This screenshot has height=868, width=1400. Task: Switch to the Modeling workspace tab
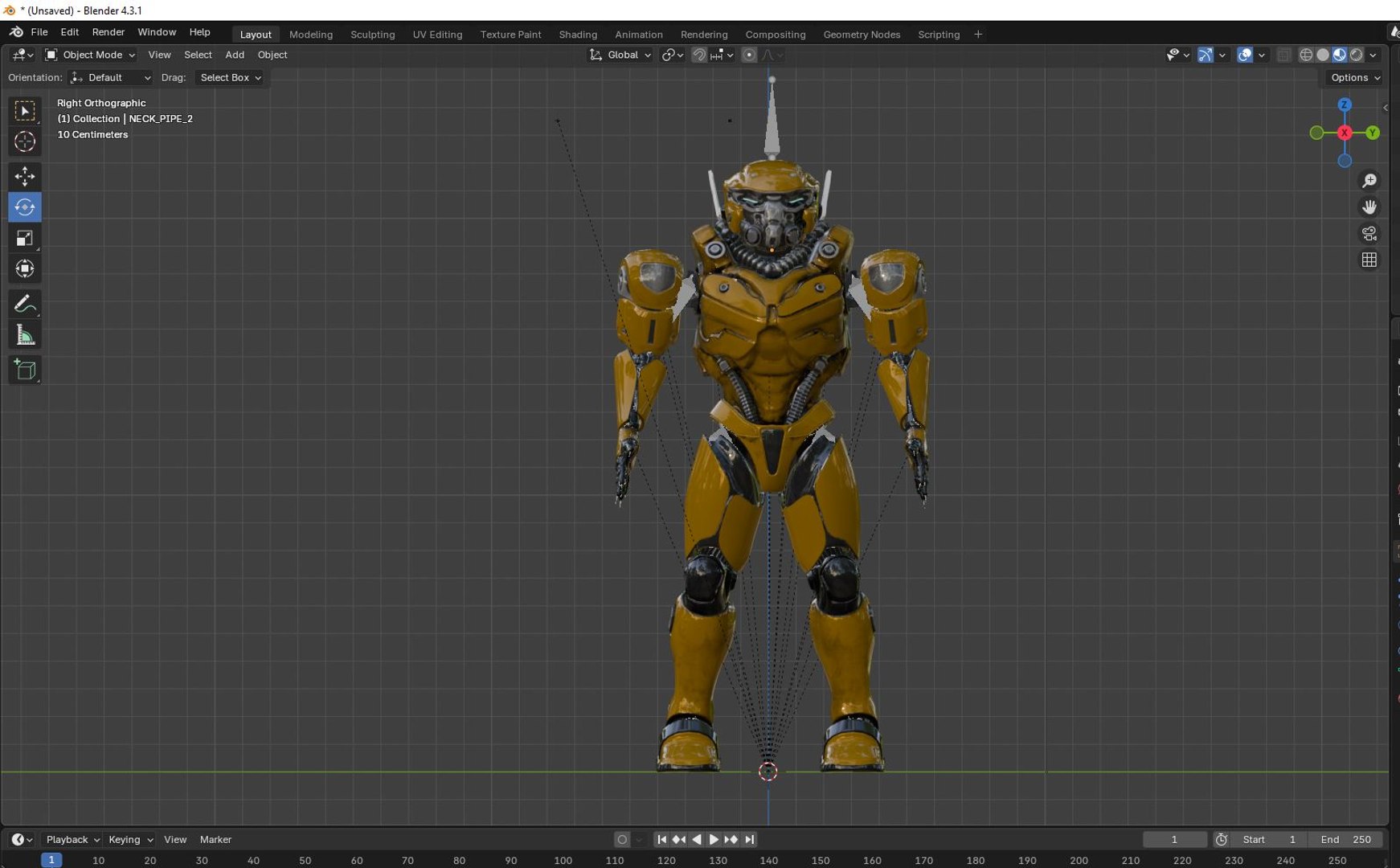[311, 35]
